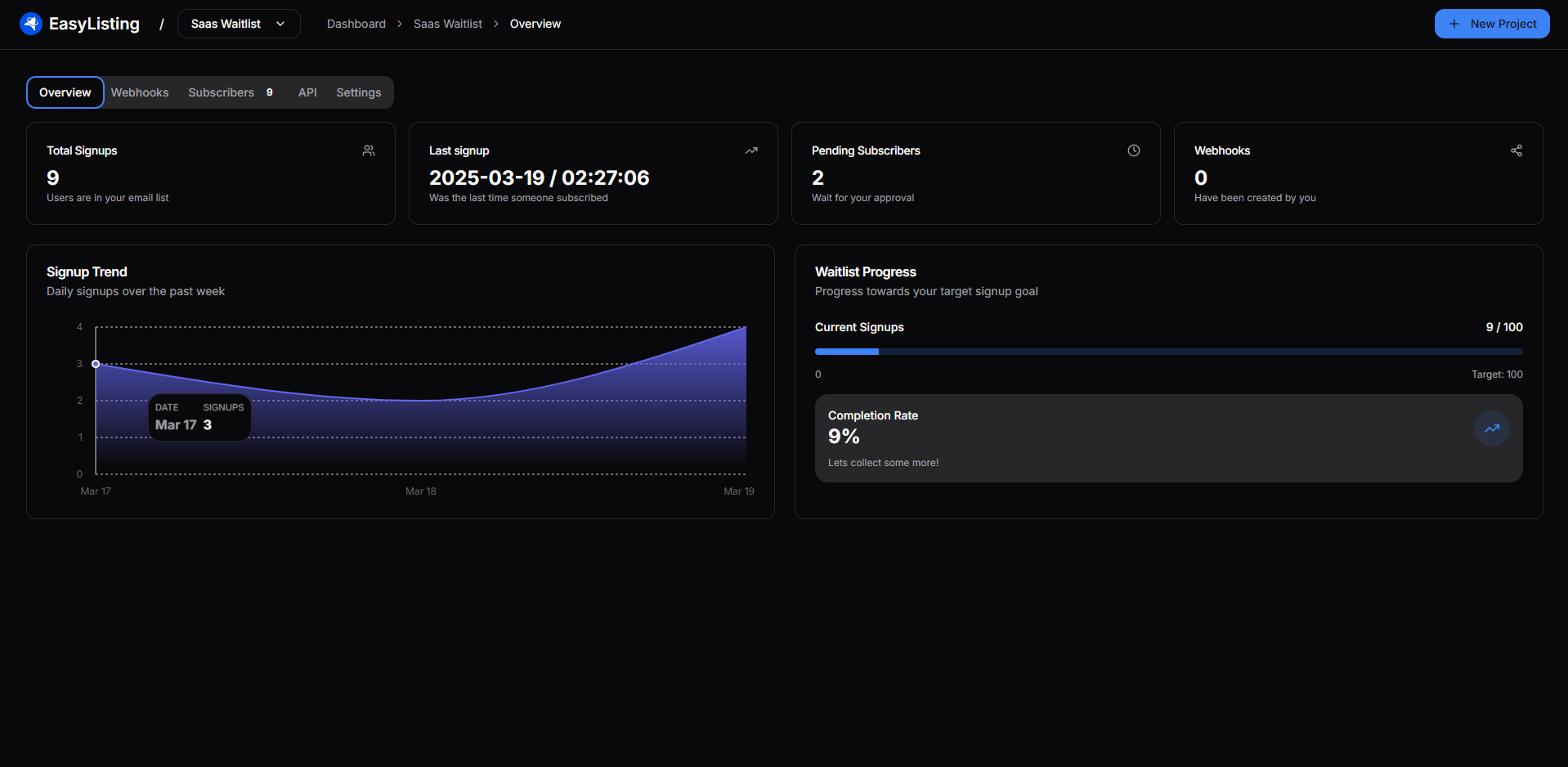Open the Webhooks tab
Viewport: 1568px width, 767px height.
pyautogui.click(x=140, y=92)
